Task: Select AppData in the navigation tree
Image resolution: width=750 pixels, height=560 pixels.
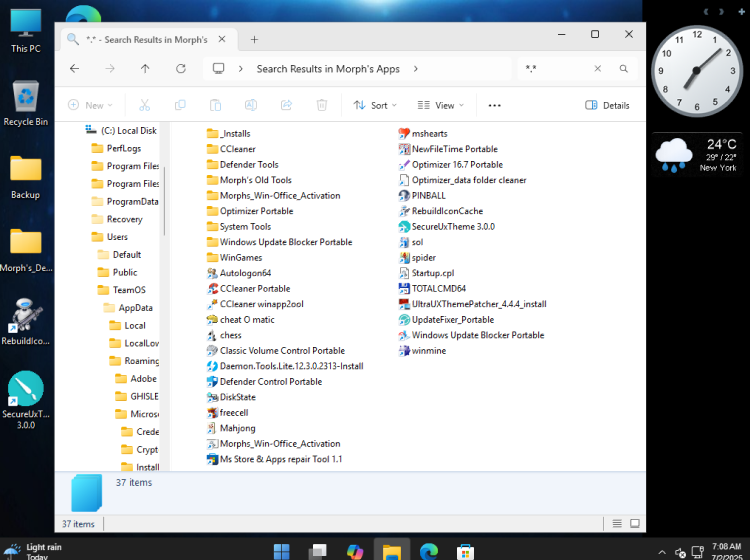Action: [128, 307]
